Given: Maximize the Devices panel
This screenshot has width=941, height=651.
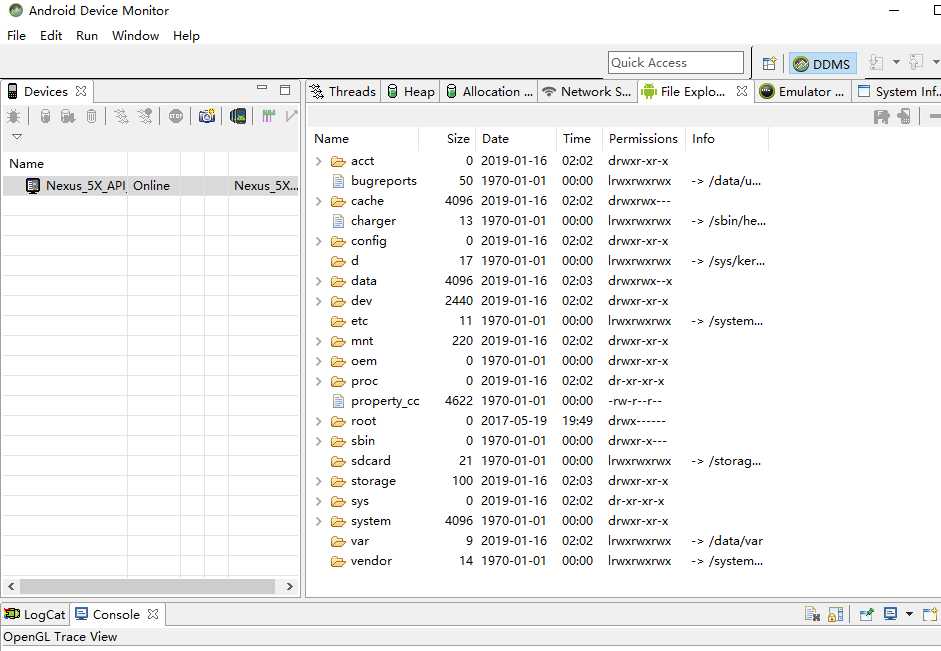Looking at the screenshot, I should 285,90.
